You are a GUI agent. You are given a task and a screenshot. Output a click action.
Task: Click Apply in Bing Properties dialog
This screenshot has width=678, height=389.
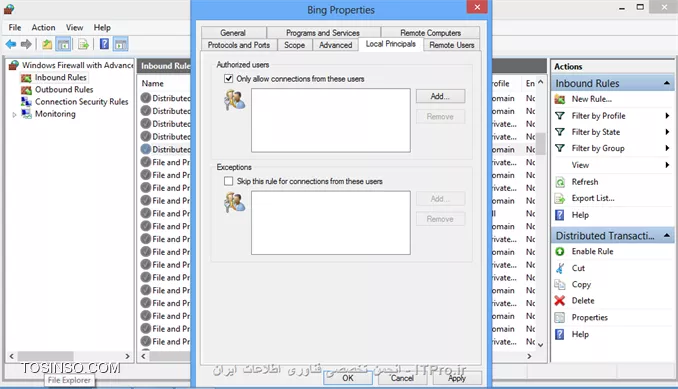[x=457, y=378]
